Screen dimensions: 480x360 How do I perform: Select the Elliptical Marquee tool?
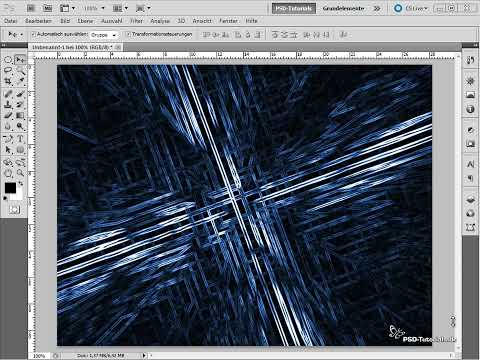(x=8, y=60)
